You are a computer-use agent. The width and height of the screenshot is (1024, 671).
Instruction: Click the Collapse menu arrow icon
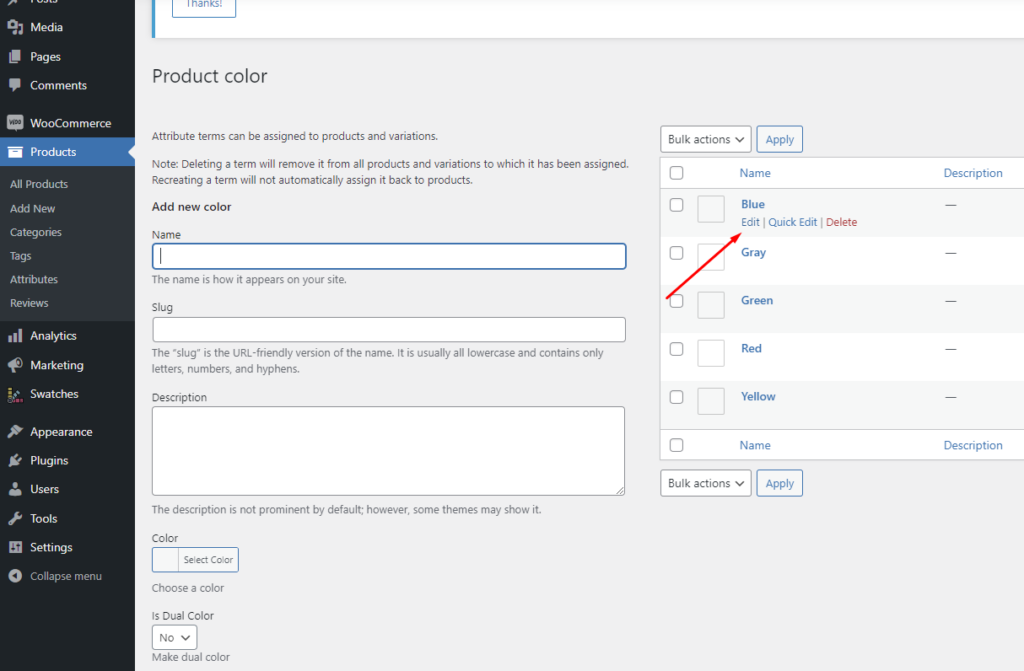(x=15, y=576)
